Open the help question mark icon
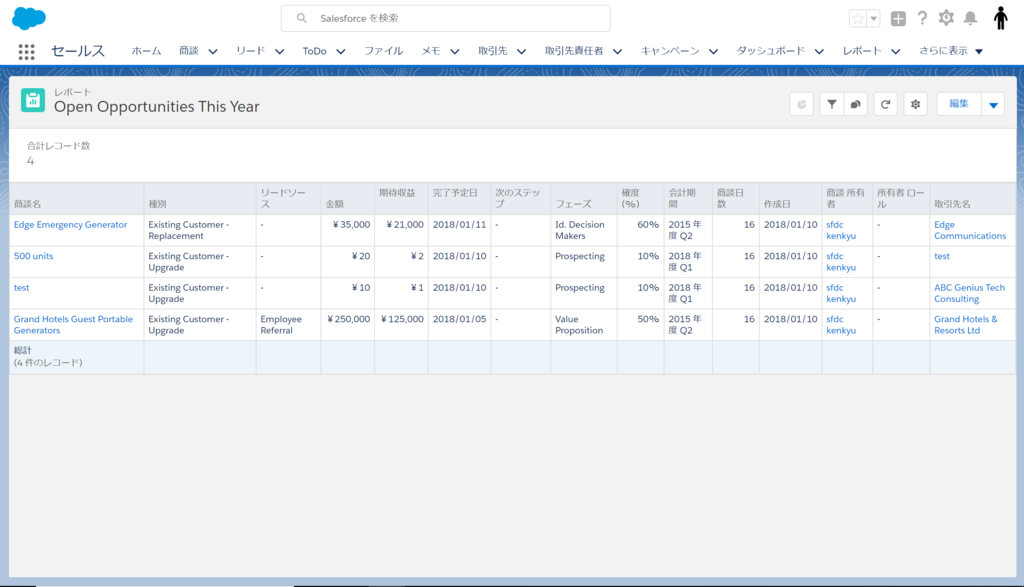 (921, 18)
